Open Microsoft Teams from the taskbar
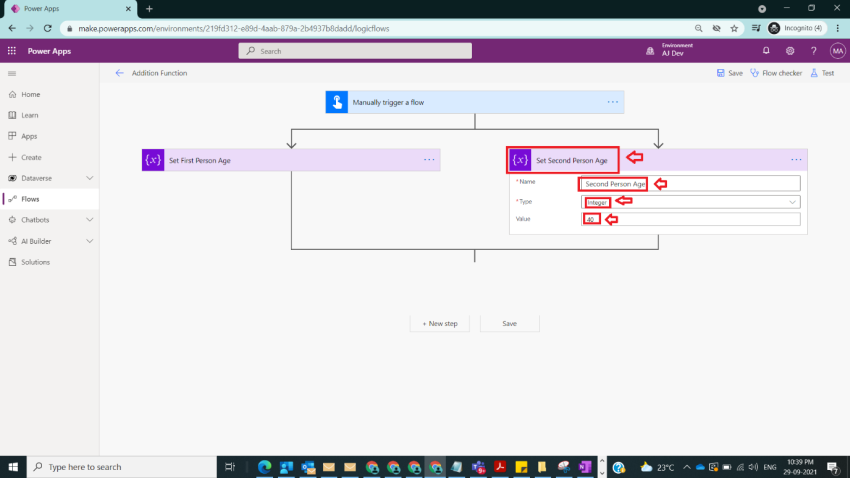This screenshot has height=478, width=850. tap(478, 467)
